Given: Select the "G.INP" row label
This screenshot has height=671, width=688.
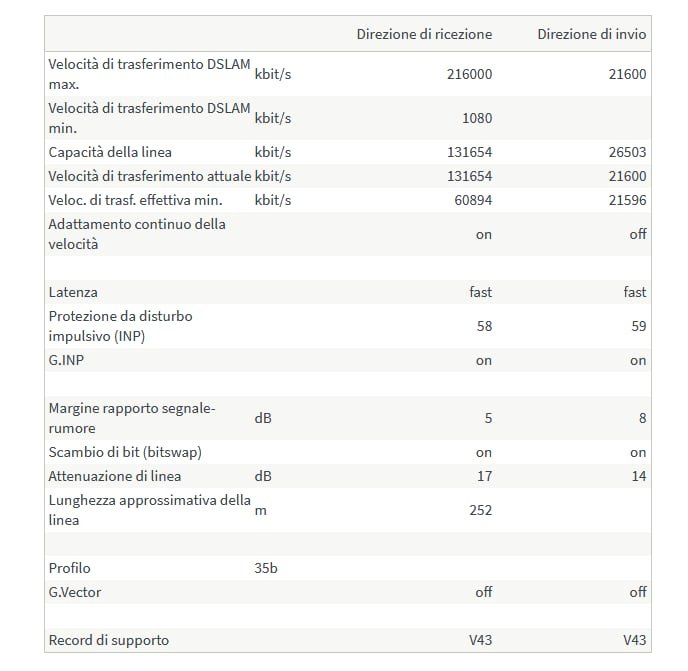Looking at the screenshot, I should click(x=66, y=360).
